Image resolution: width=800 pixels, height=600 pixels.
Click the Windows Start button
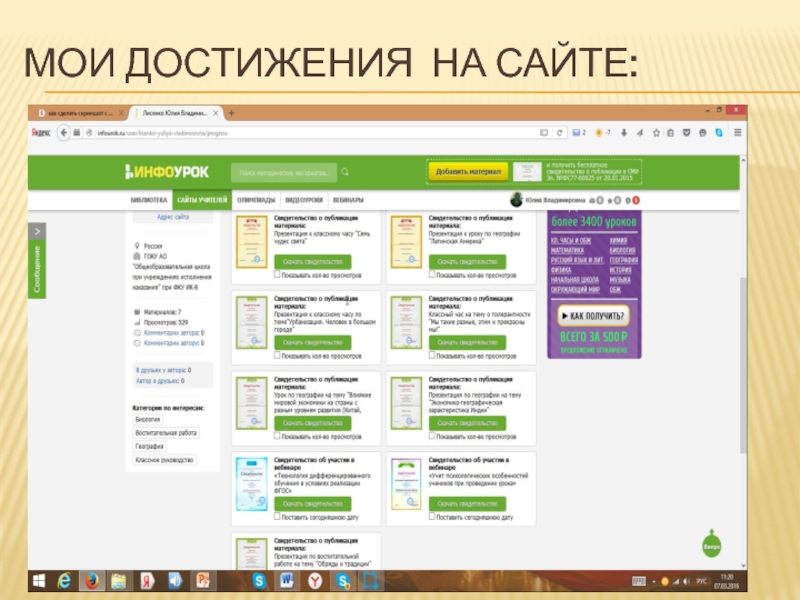pyautogui.click(x=36, y=580)
